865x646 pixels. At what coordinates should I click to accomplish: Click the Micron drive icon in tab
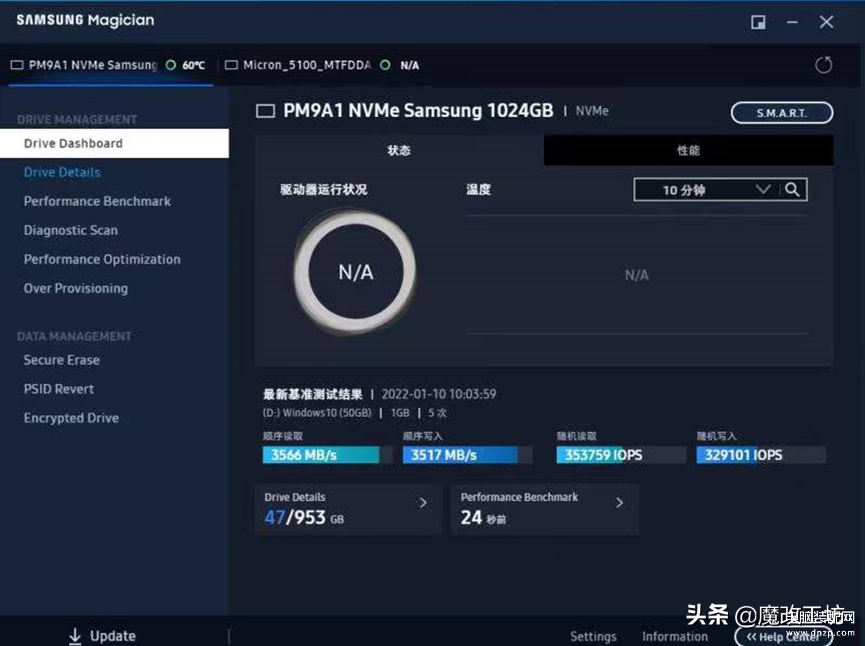click(x=231, y=65)
